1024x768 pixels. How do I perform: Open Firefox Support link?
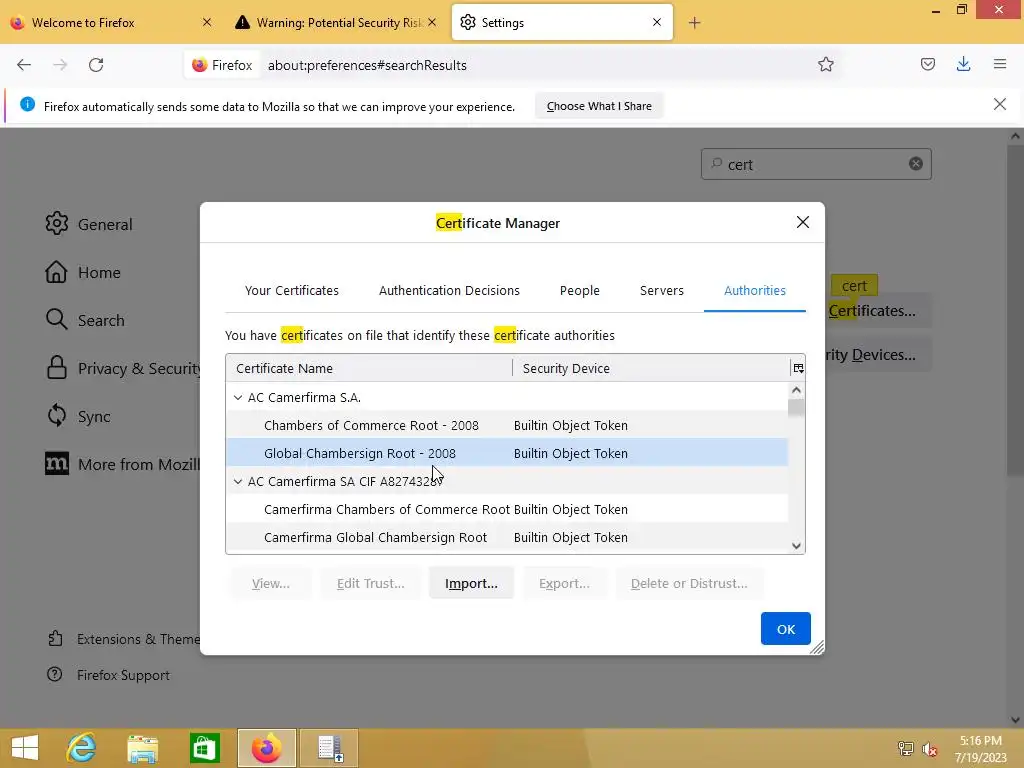click(108, 675)
